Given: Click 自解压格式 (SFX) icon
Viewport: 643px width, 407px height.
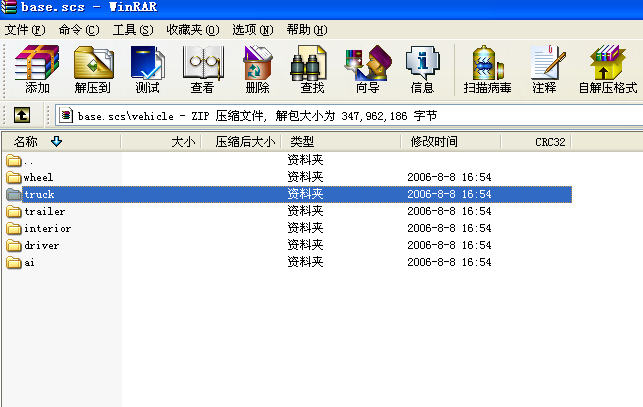Looking at the screenshot, I should (x=607, y=63).
